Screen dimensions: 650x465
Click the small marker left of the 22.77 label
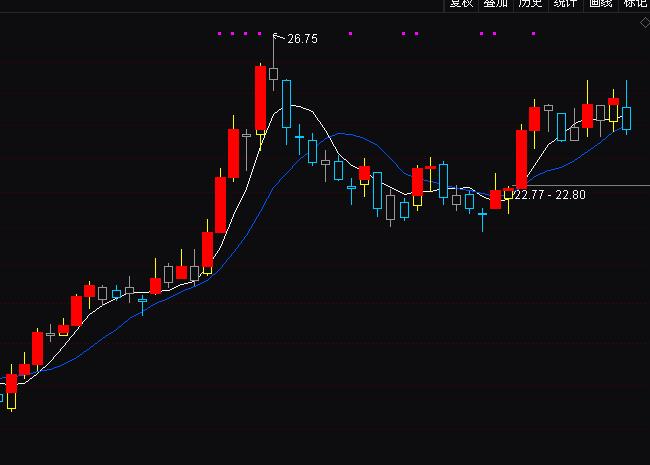(x=509, y=192)
